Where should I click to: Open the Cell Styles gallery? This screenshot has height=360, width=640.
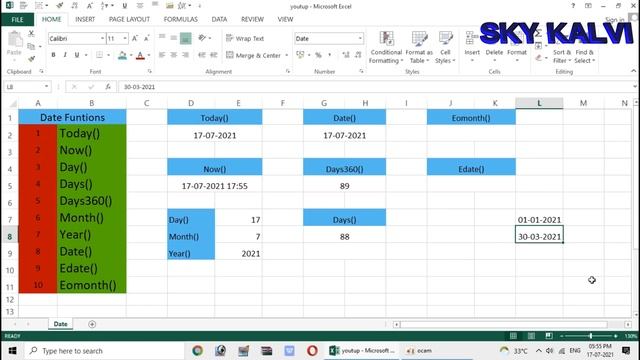(x=445, y=47)
